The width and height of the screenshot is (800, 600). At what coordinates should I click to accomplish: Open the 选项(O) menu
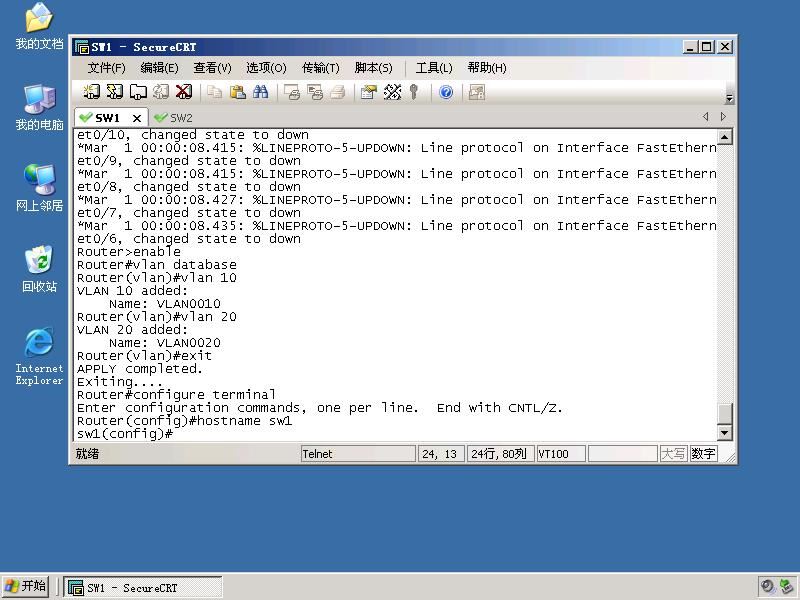[x=266, y=68]
